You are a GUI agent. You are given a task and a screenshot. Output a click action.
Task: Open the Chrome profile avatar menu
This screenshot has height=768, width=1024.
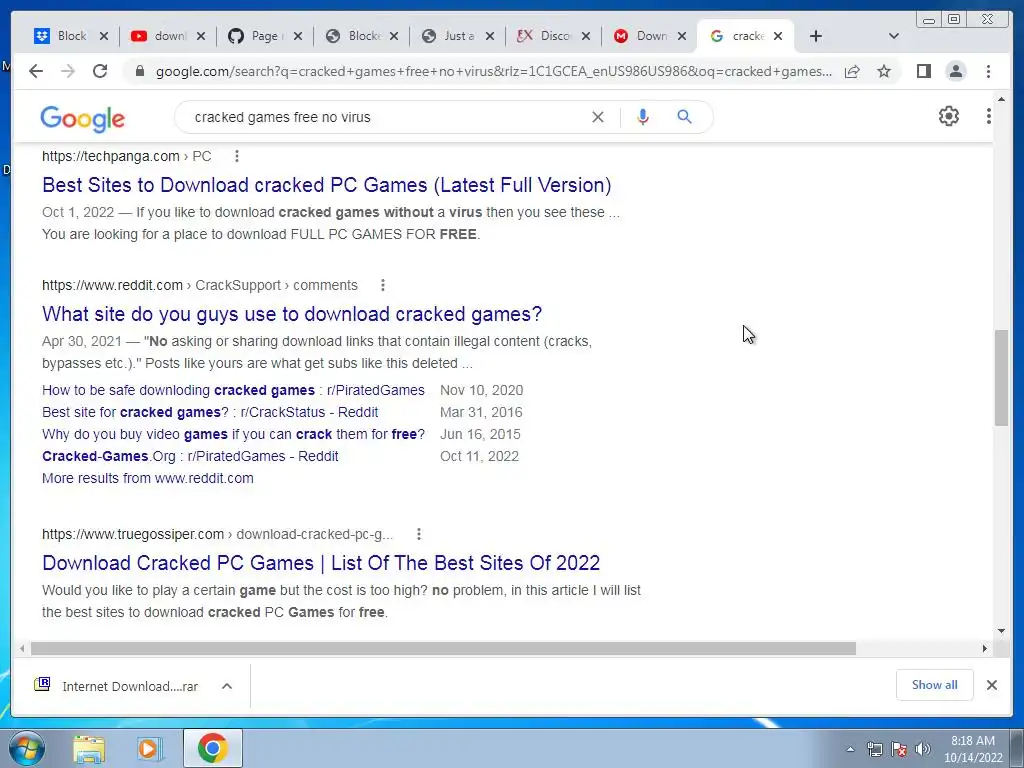[x=955, y=71]
